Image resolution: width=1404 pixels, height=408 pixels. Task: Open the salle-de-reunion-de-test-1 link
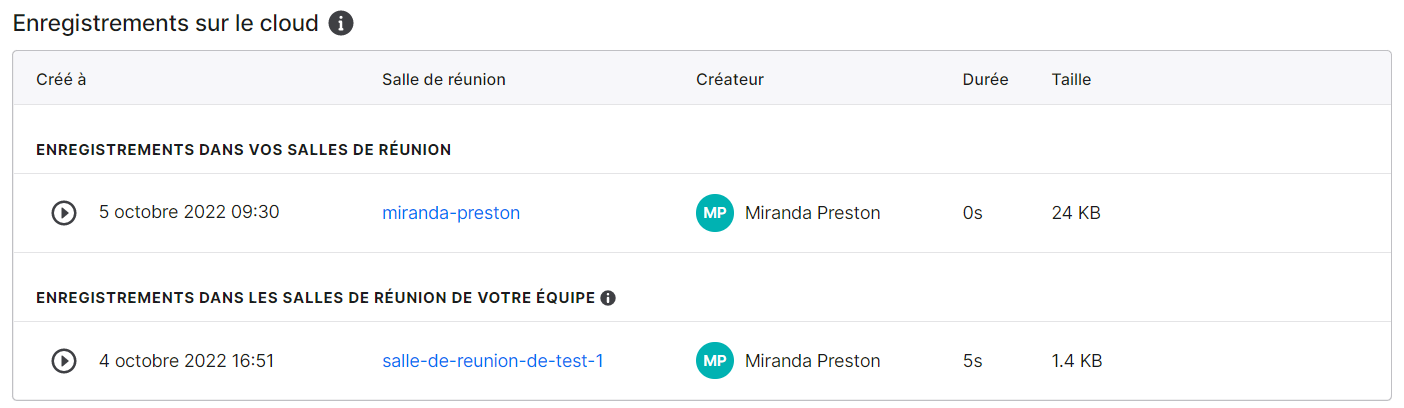click(493, 361)
